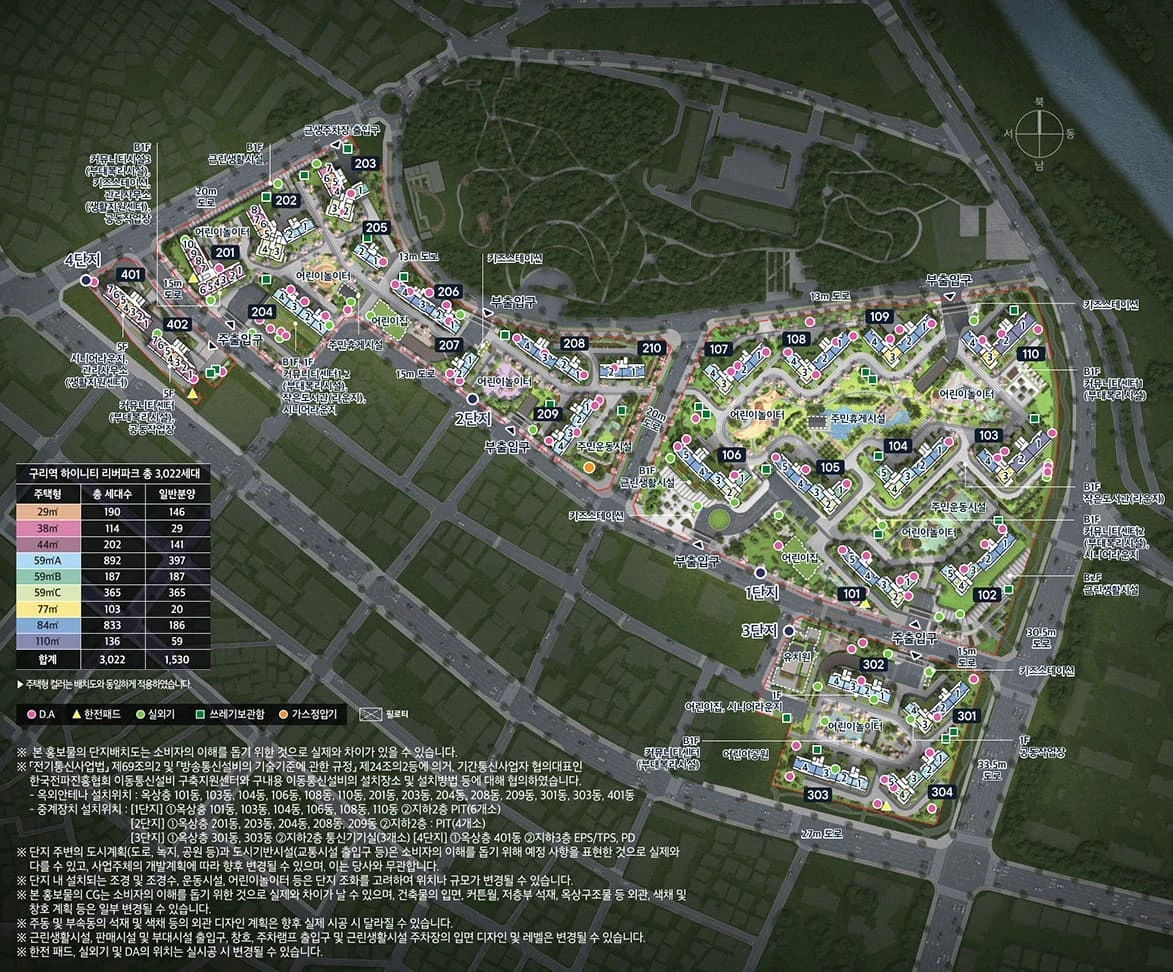Click the 3,022 cell in 합계 row
Screen dimensions: 1173x972
click(112, 660)
